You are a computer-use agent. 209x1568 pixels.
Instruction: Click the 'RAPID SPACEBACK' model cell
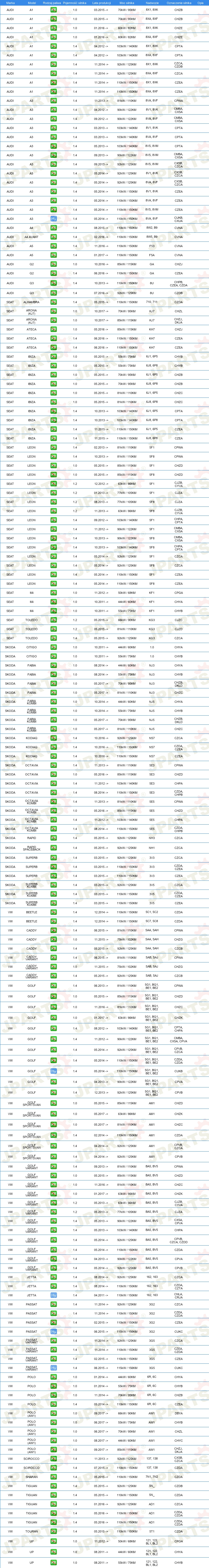coord(32,848)
